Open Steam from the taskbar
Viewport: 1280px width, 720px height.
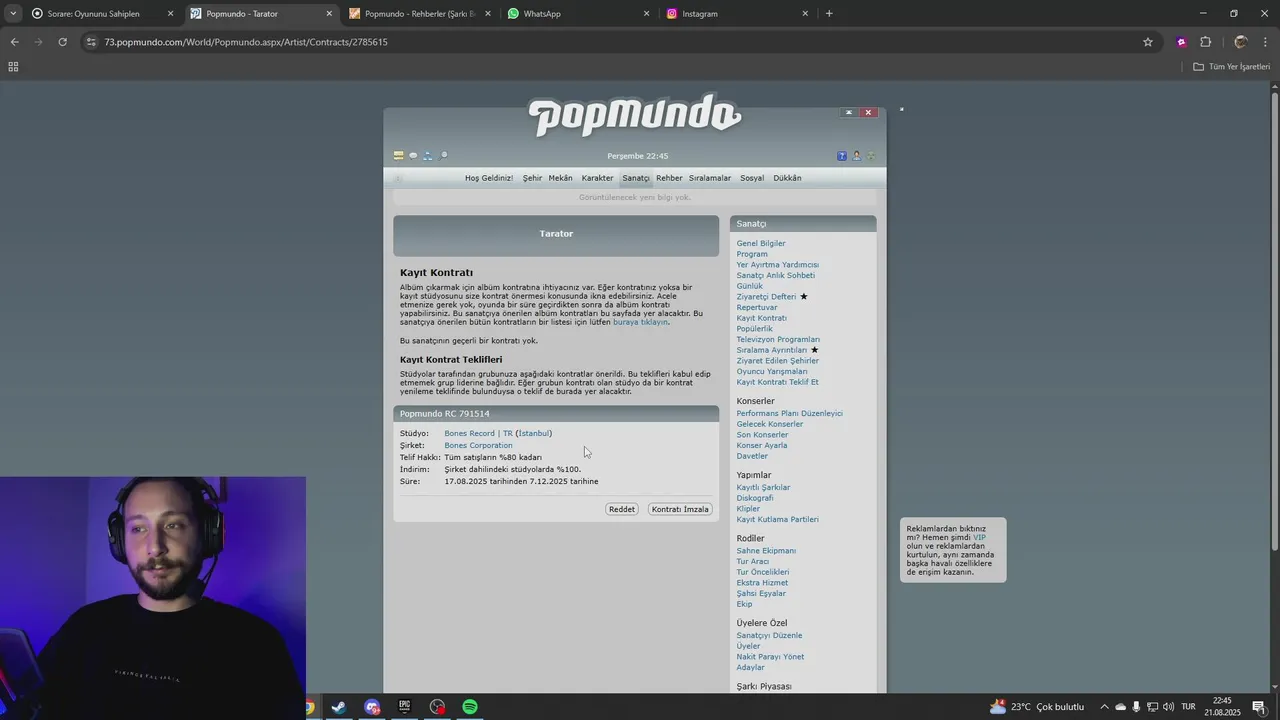click(339, 707)
